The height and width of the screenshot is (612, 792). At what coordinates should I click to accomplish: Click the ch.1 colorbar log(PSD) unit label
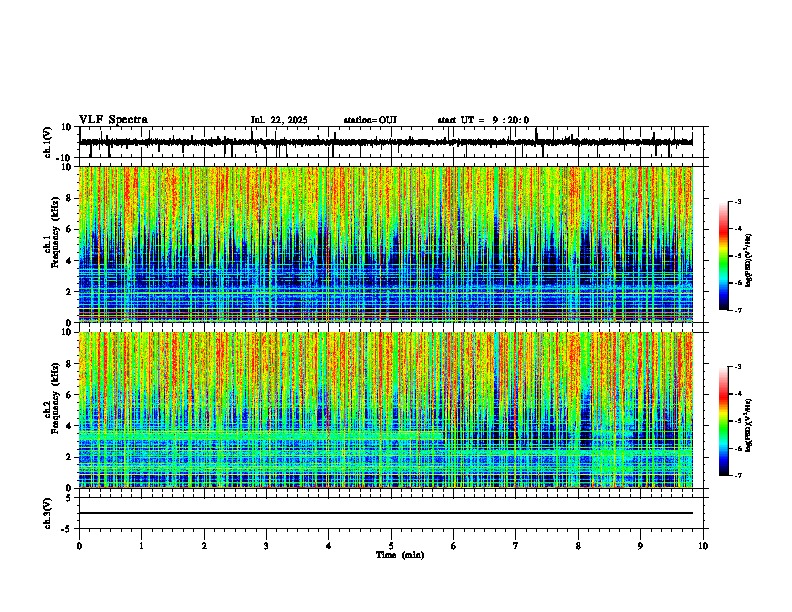(x=749, y=260)
